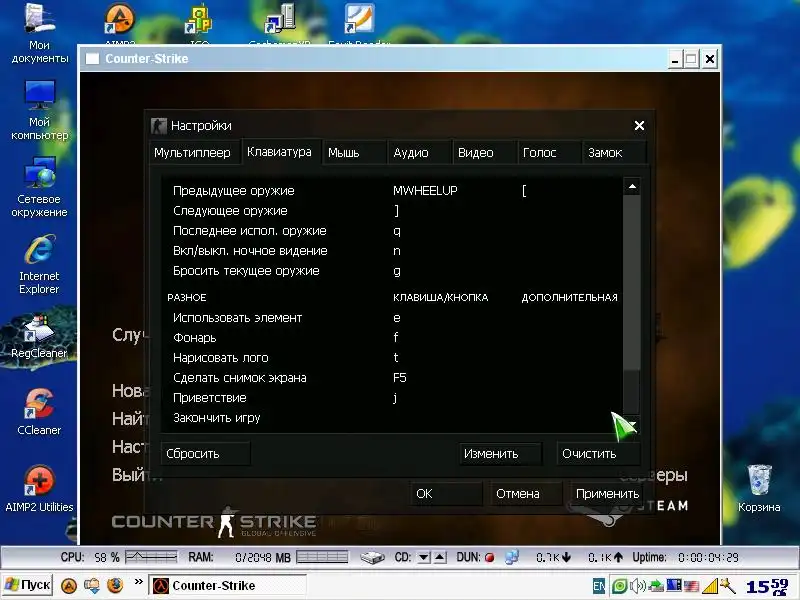
Task: Launch the CCleaner desktop shortcut
Action: point(39,412)
